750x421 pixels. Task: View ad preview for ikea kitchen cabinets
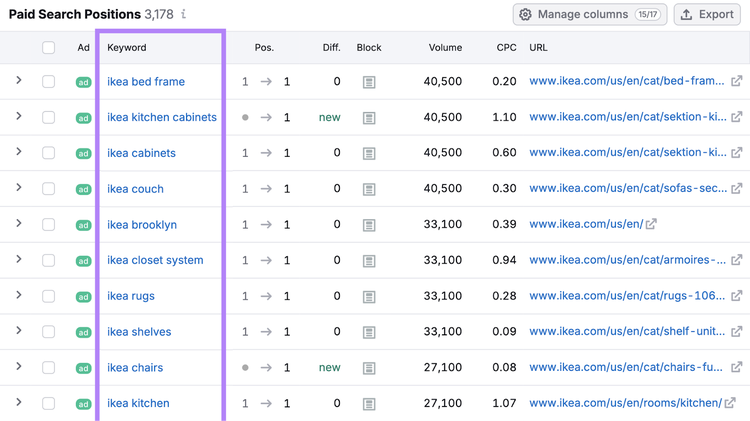click(x=83, y=118)
